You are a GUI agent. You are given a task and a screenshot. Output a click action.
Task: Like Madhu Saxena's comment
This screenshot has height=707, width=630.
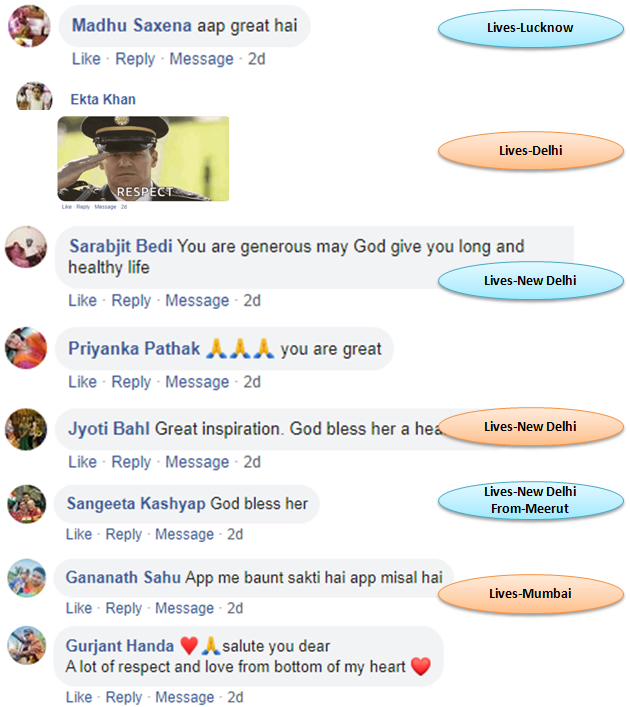tap(86, 59)
